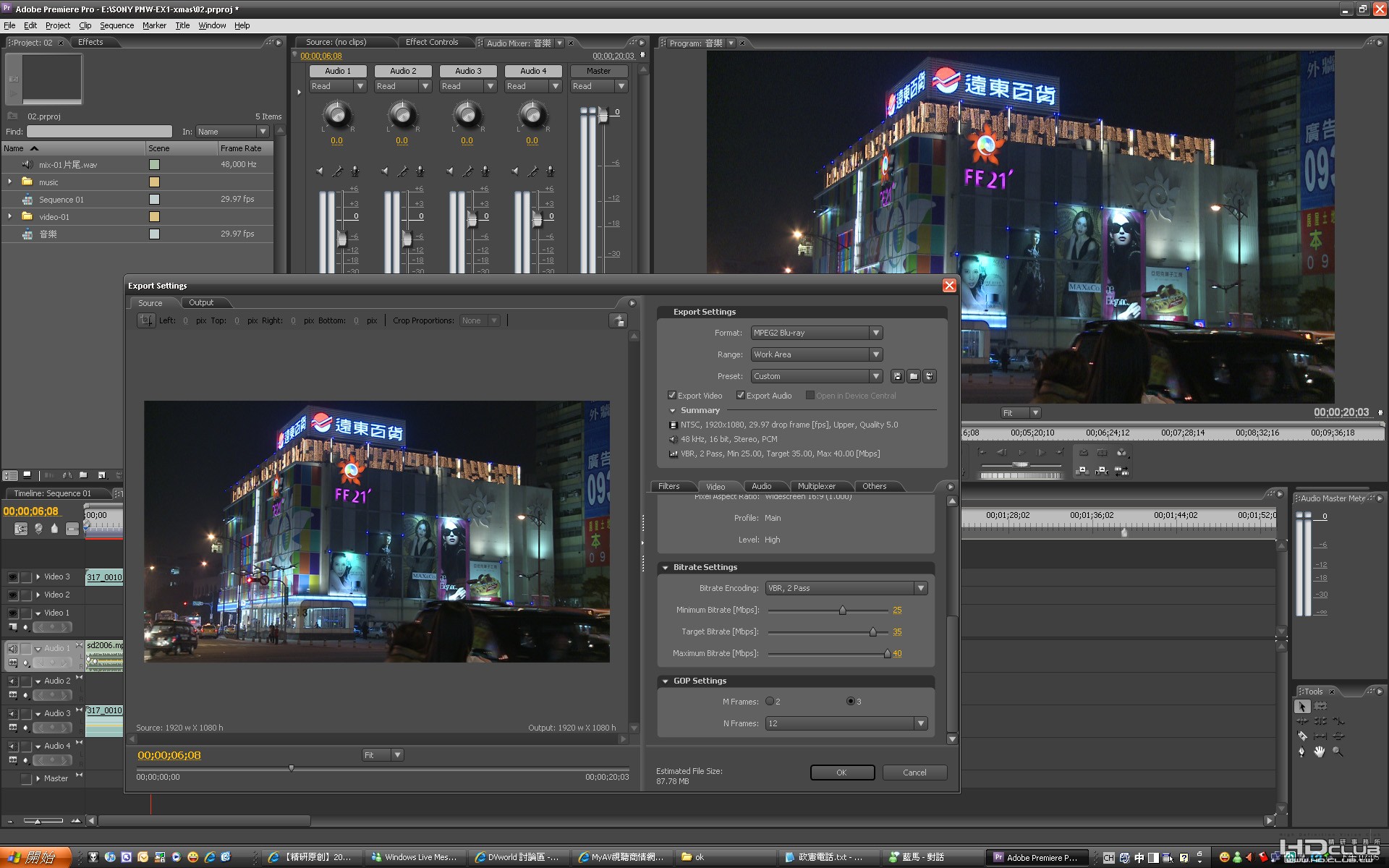Viewport: 1389px width, 868px height.
Task: Click the Import Preset folder icon
Action: point(914,376)
